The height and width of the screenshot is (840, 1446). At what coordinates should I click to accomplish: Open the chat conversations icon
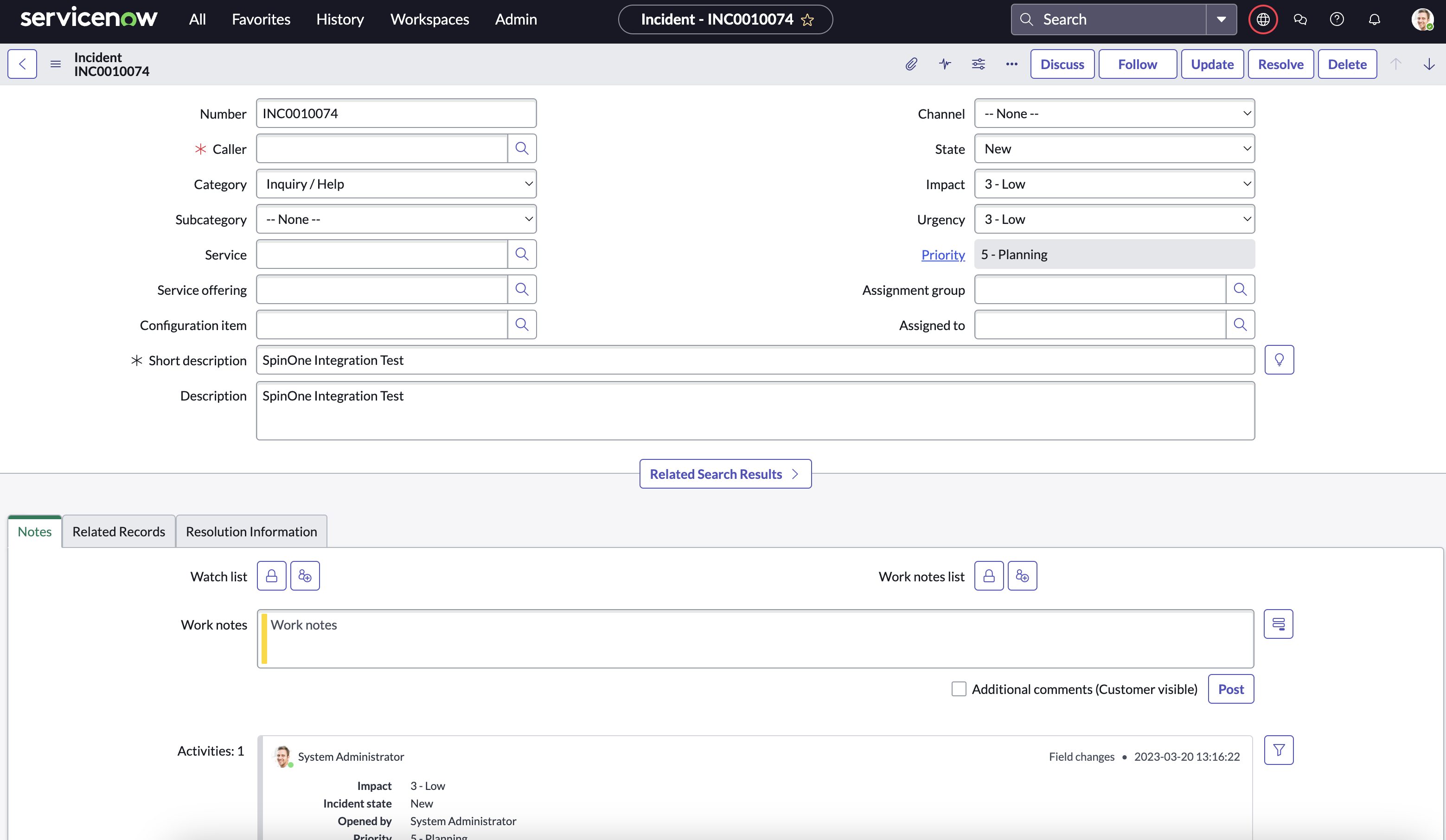(1300, 19)
